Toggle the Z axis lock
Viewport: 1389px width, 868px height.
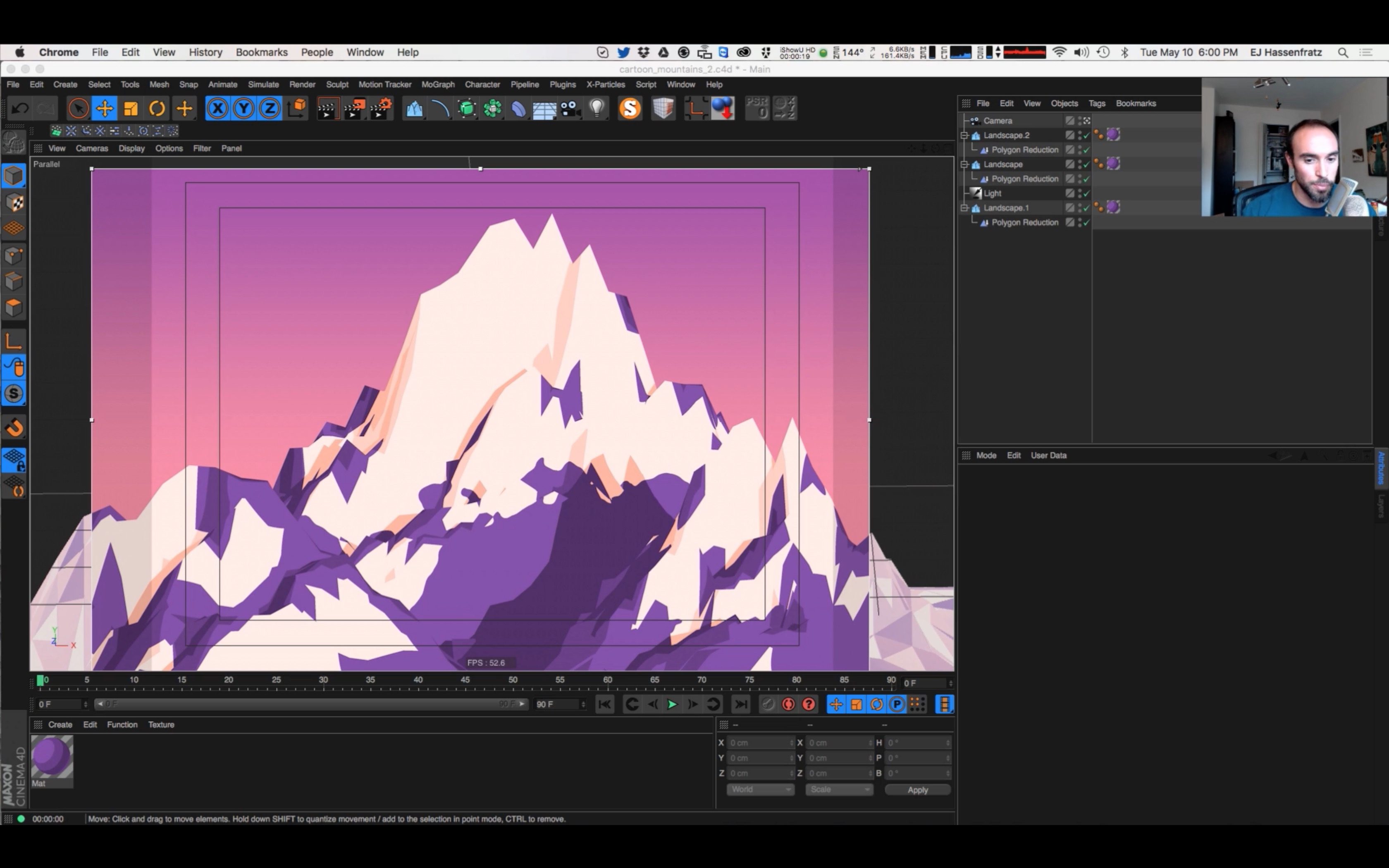(270, 108)
